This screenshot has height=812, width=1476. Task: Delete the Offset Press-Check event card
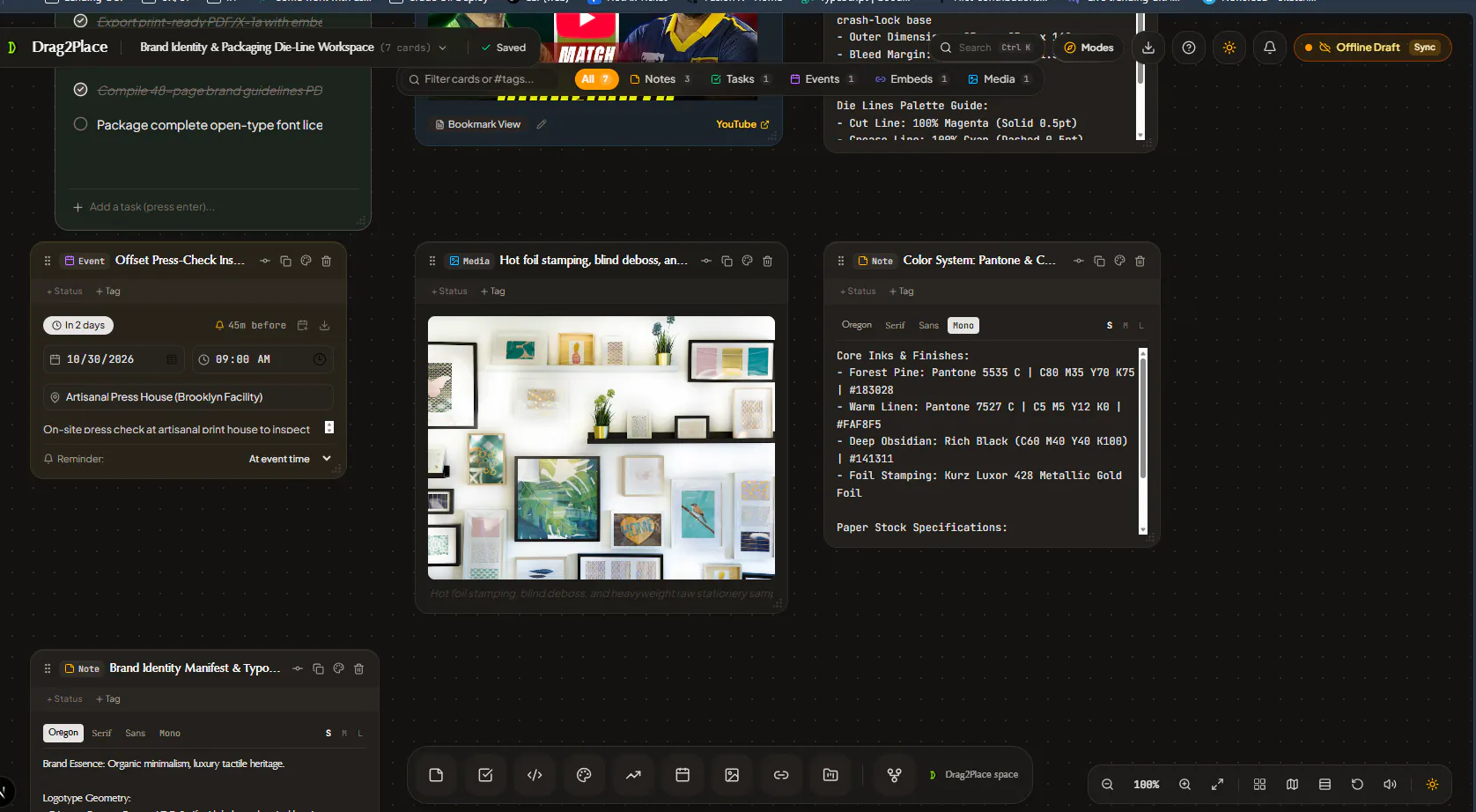(327, 261)
